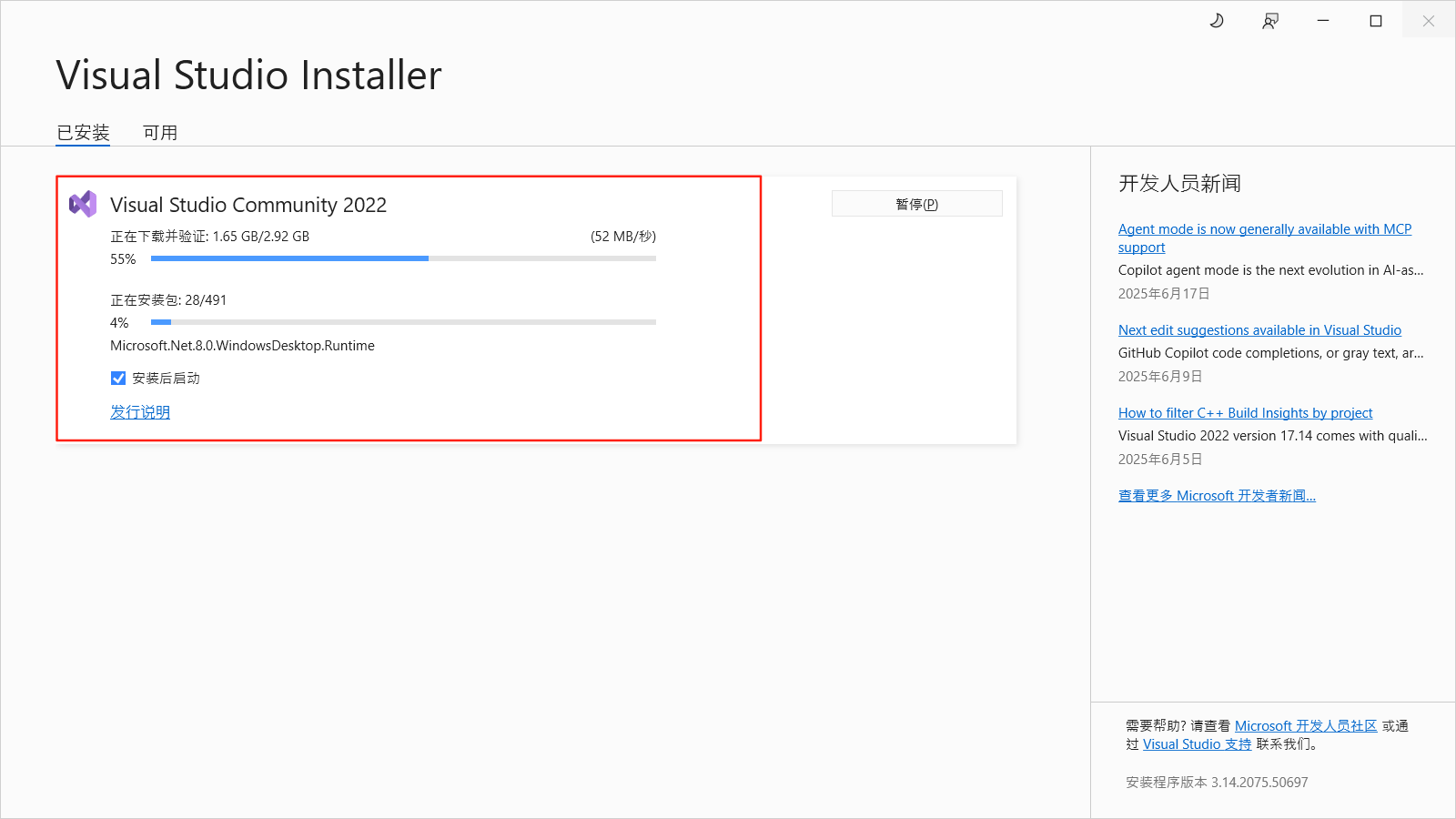Select the 已安装 tab
This screenshot has width=1456, height=819.
pyautogui.click(x=83, y=132)
